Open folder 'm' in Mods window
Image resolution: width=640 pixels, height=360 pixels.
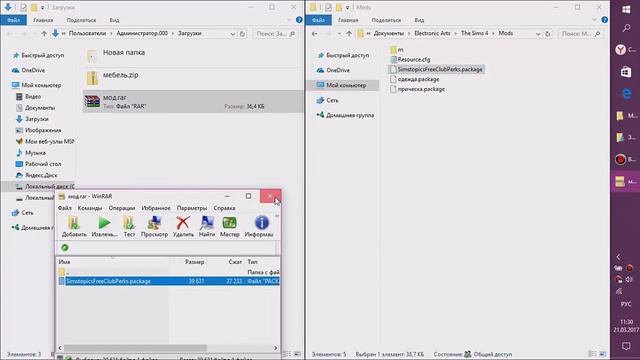tap(397, 50)
